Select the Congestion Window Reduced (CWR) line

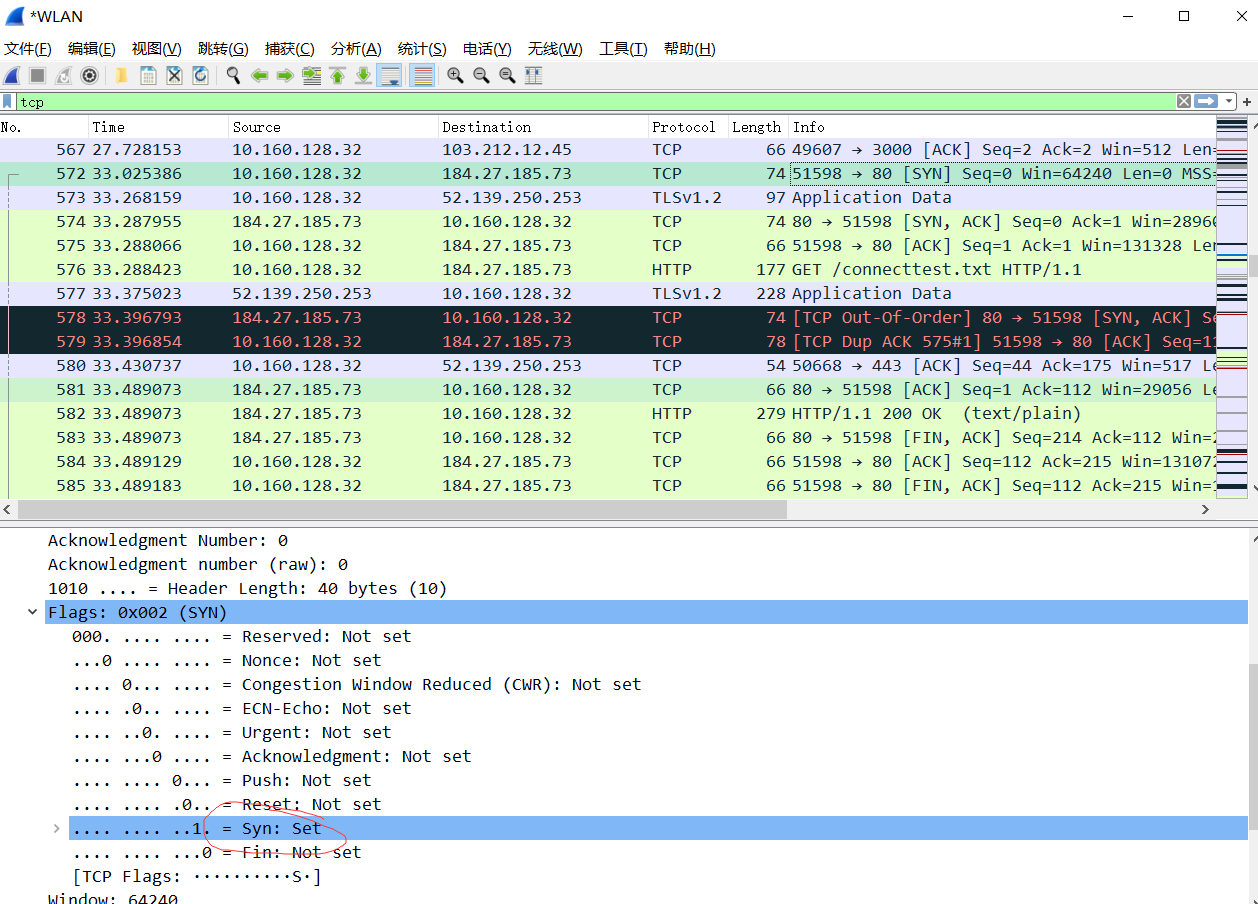[x=356, y=684]
